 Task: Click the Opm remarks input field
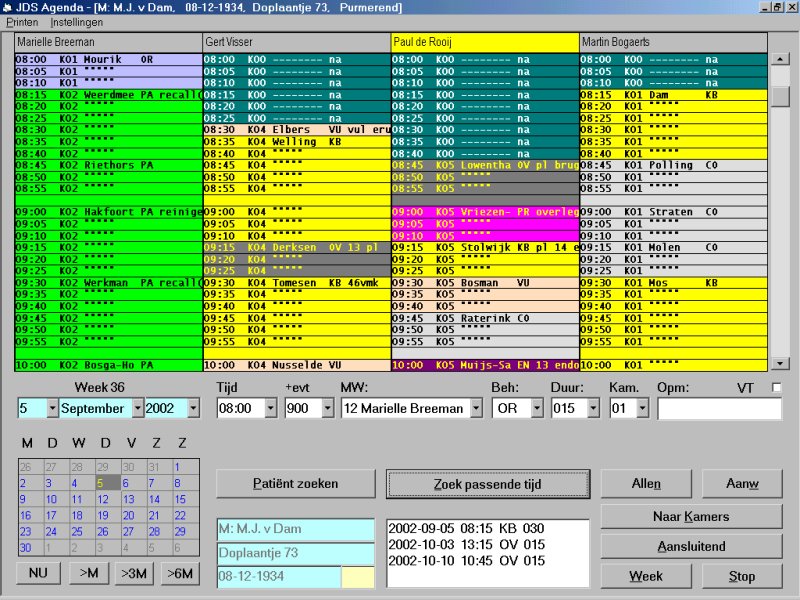pos(719,409)
